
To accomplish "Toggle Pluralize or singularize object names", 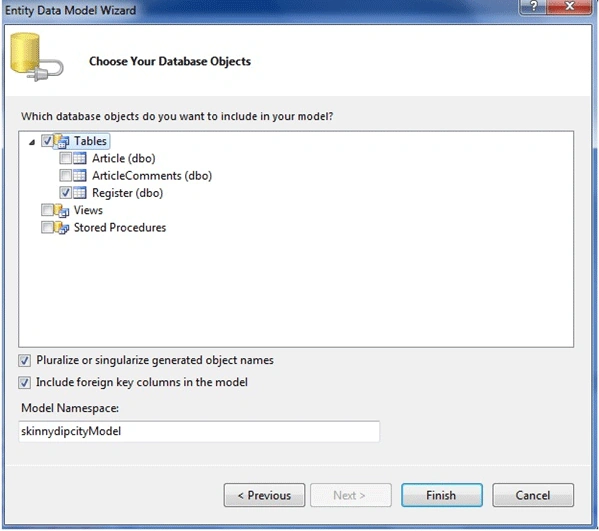I will click(x=24, y=360).
